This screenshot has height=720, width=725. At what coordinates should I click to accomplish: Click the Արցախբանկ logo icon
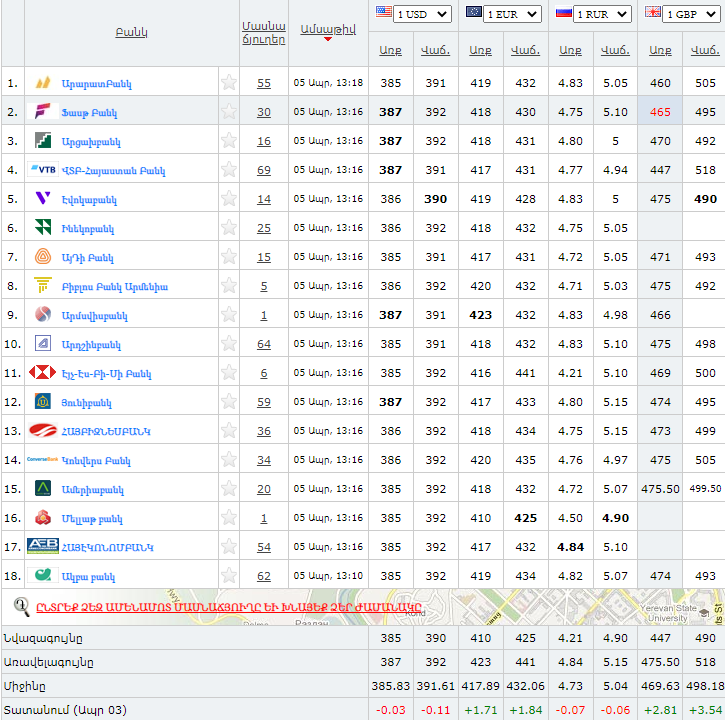[x=43, y=140]
